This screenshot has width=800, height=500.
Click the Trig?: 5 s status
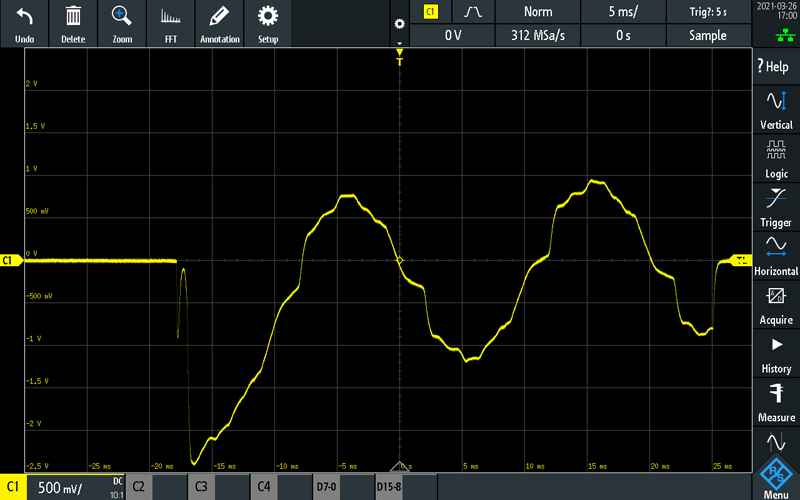[x=708, y=12]
